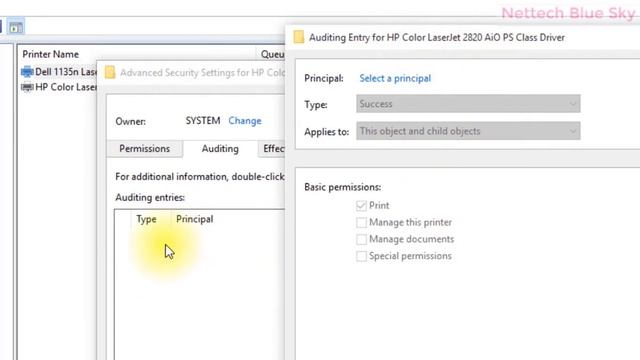Click the show/hide pane toolbar icon
Image resolution: width=640 pixels, height=360 pixels.
coord(16,27)
